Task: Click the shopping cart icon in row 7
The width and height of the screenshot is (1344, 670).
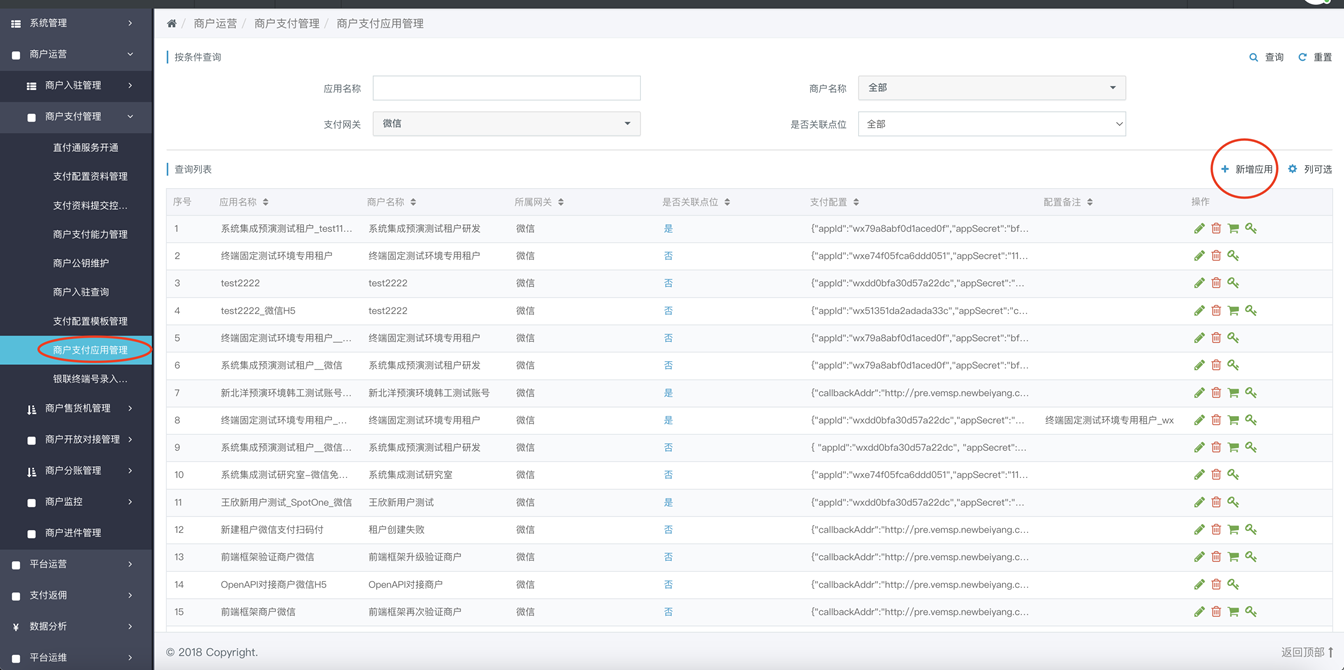Action: click(x=1233, y=393)
